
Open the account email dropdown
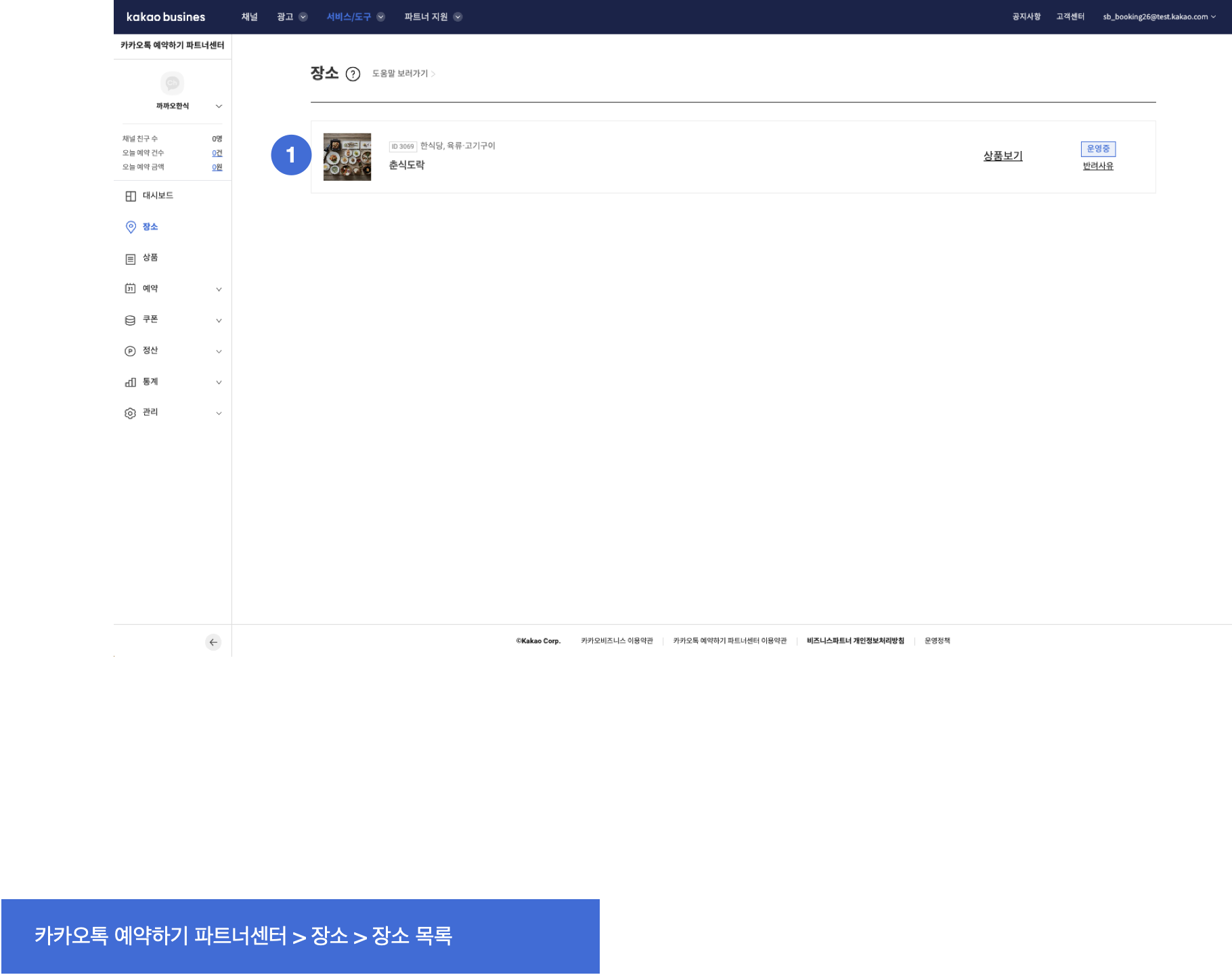click(1159, 17)
